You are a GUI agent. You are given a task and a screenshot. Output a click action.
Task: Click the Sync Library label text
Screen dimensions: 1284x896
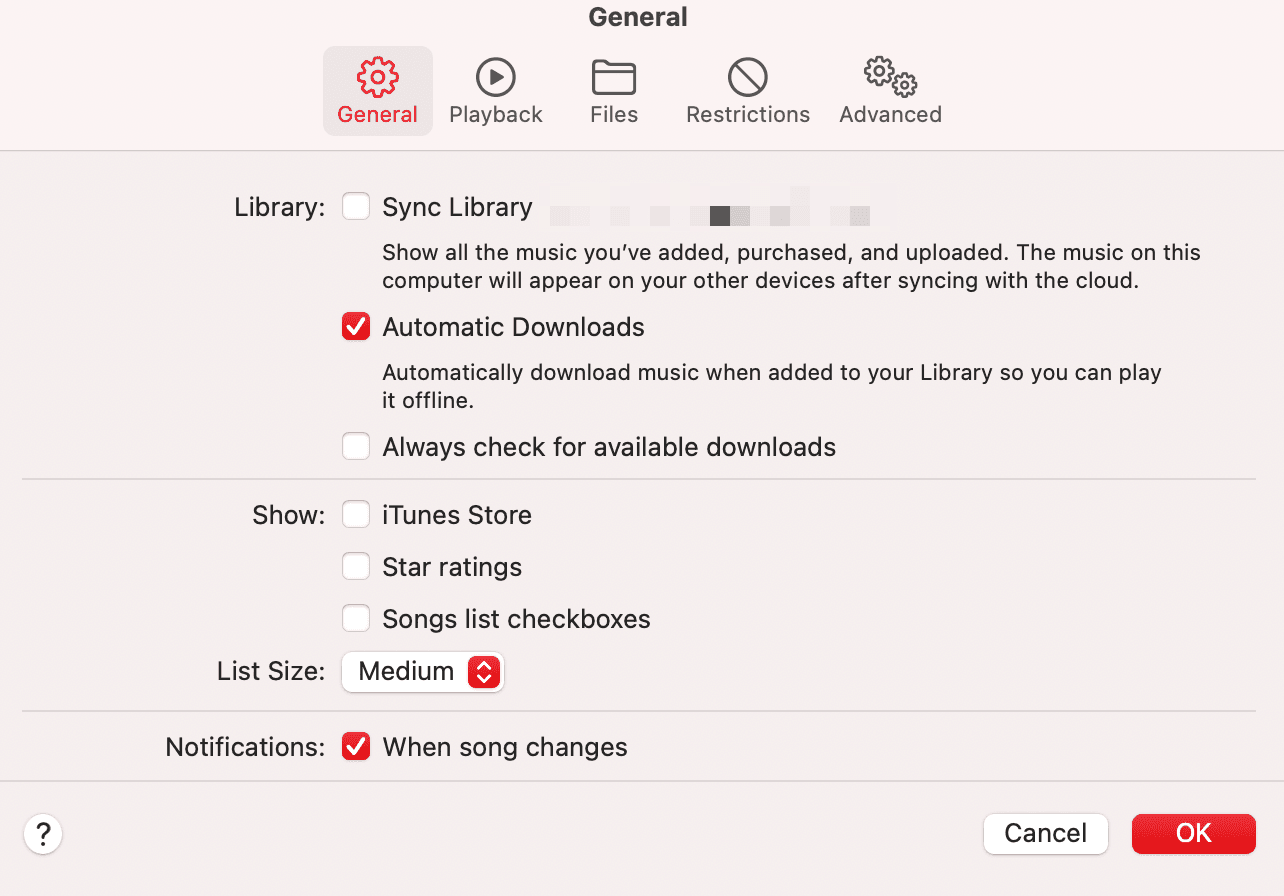[457, 207]
